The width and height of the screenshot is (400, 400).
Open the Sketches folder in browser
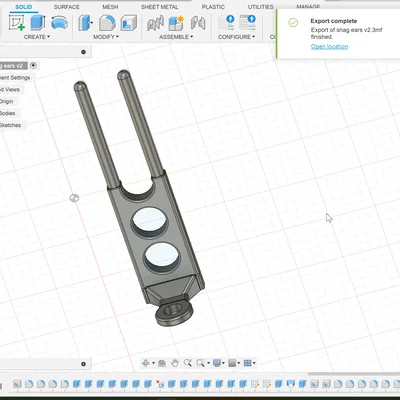(x=10, y=125)
